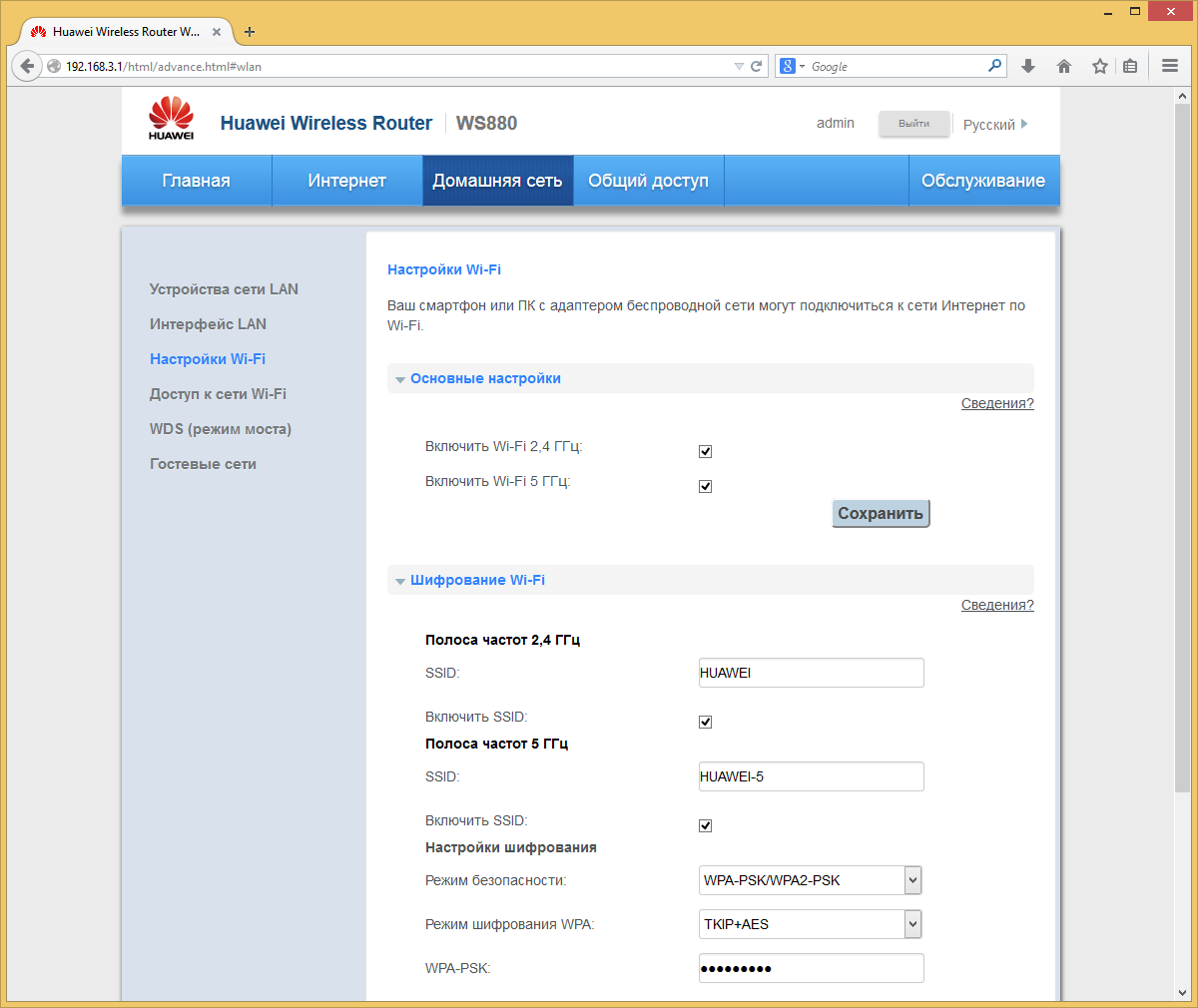The width and height of the screenshot is (1198, 1008).
Task: Open Сведения? link under Шифрование Wi-Fi
Action: click(997, 605)
